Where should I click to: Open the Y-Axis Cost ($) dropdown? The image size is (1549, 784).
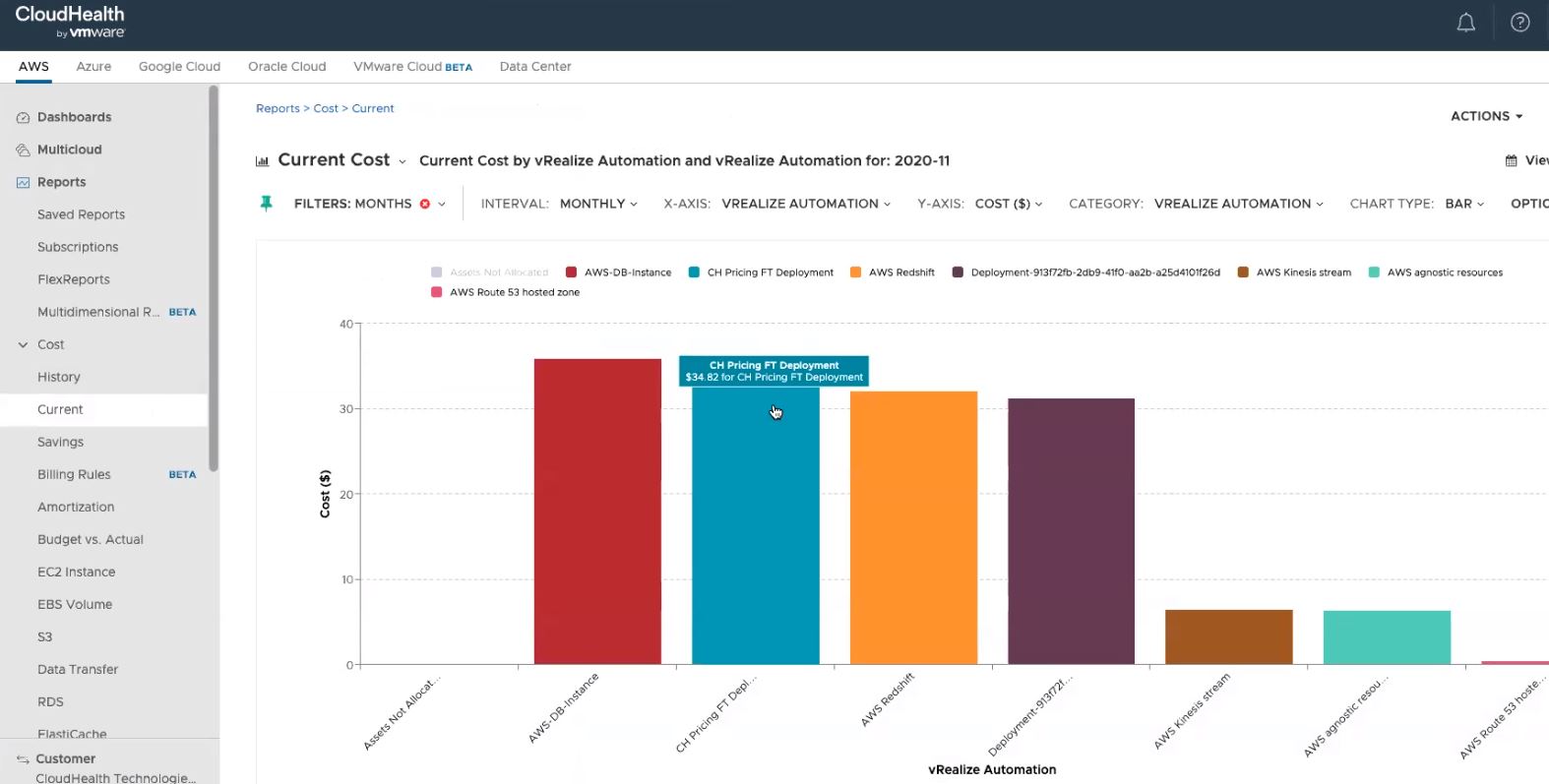pos(1009,204)
